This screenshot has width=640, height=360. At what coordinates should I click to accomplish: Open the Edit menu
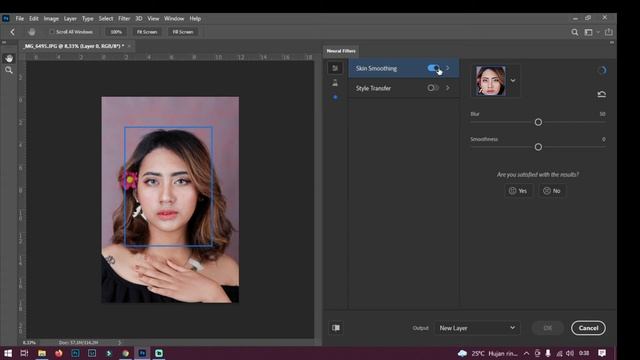tap(33, 18)
